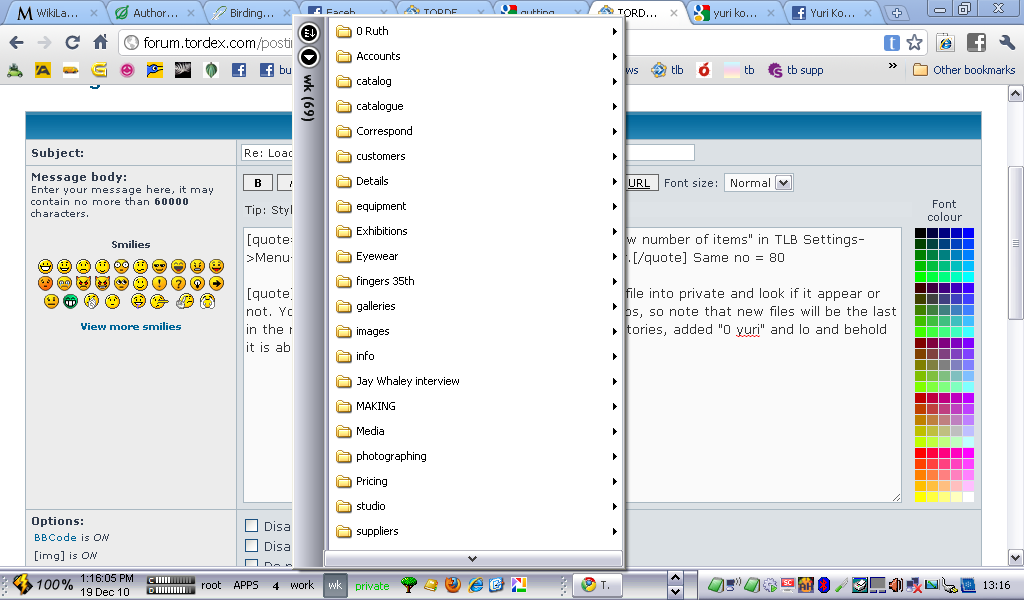Viewport: 1024px width, 600px height.
Task: Click the View more smilies link
Action: click(x=131, y=326)
